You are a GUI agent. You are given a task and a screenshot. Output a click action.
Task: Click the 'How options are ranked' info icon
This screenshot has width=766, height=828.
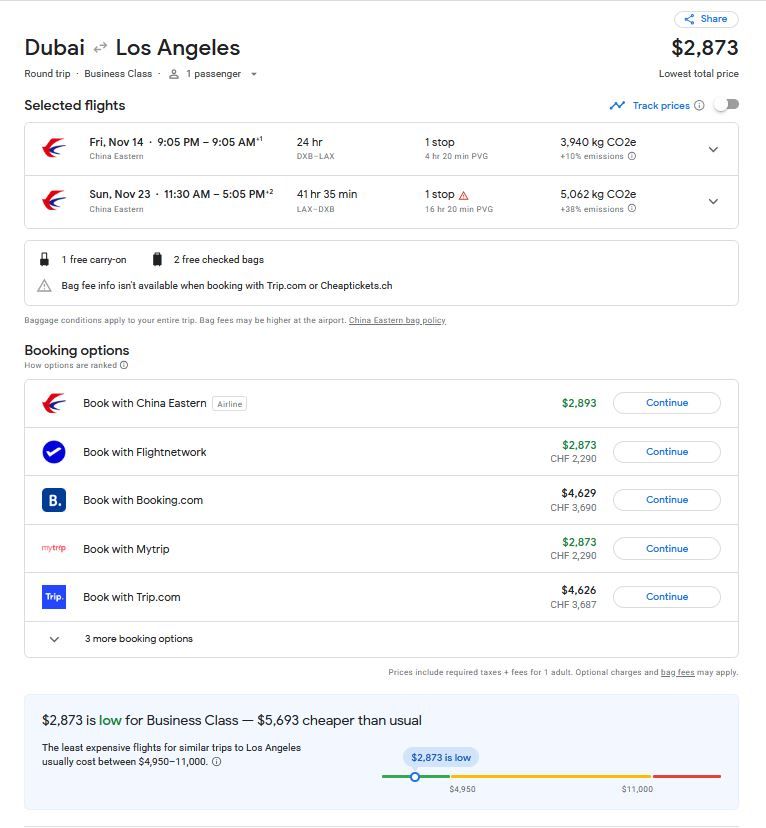point(124,365)
